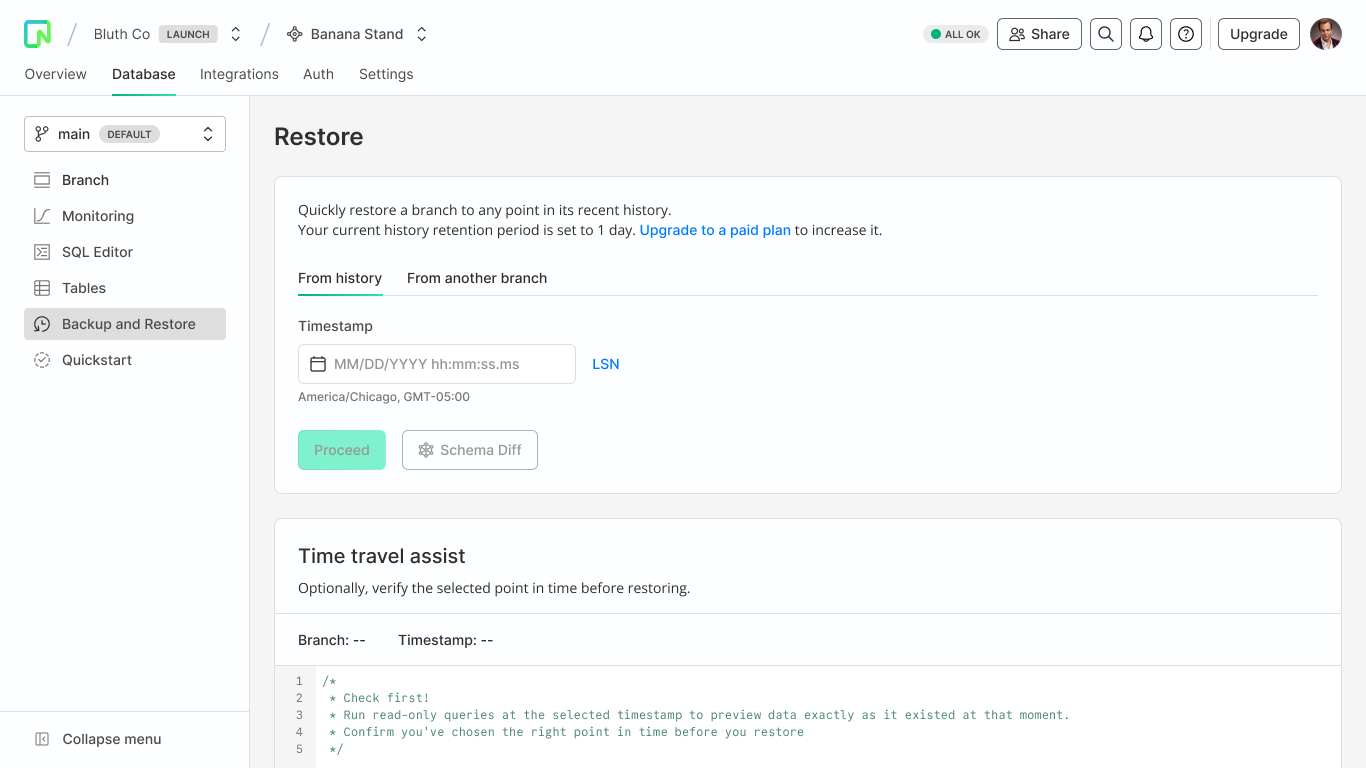Open notifications bell icon
The image size is (1366, 768).
[1145, 34]
